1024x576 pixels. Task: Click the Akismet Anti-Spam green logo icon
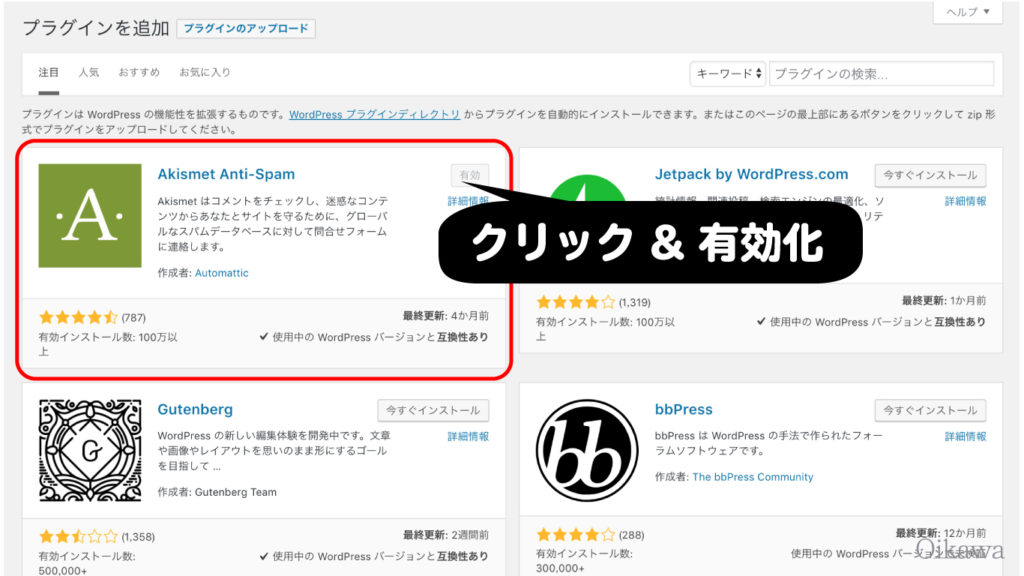click(x=89, y=215)
